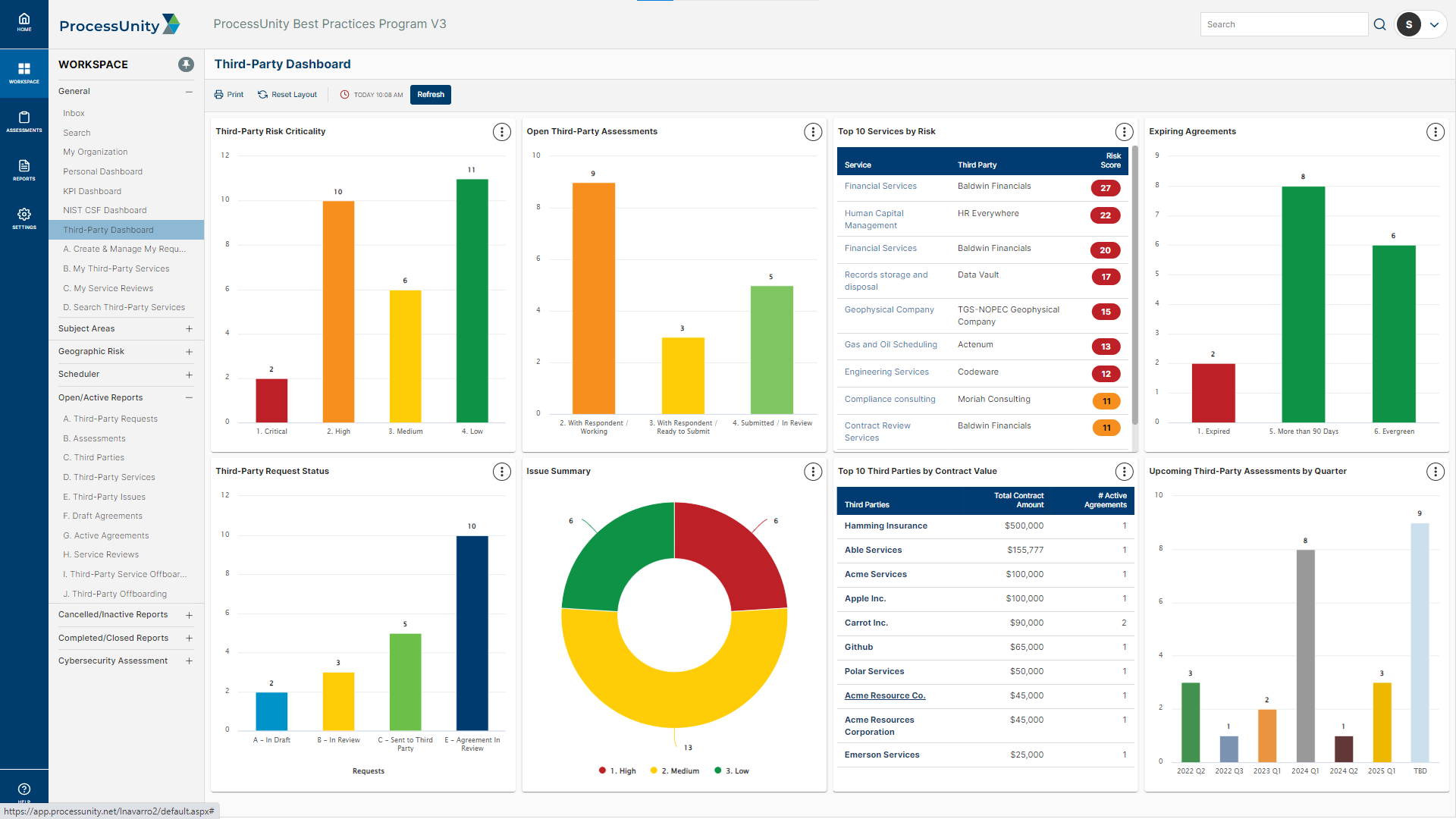Open the Assessments sidebar icon
The width and height of the screenshot is (1456, 819).
coord(24,121)
